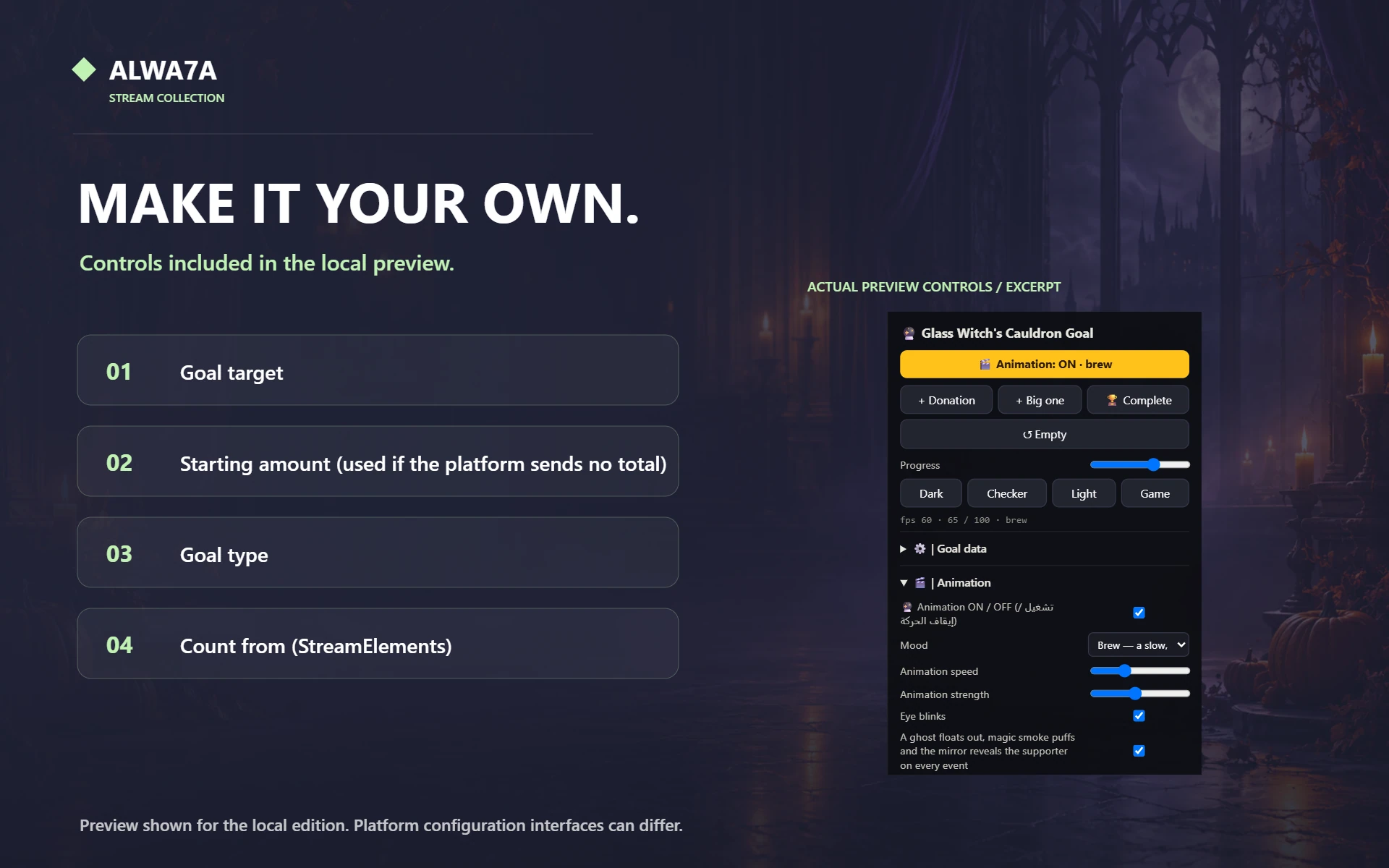Click the 01 Goal target card

(378, 370)
